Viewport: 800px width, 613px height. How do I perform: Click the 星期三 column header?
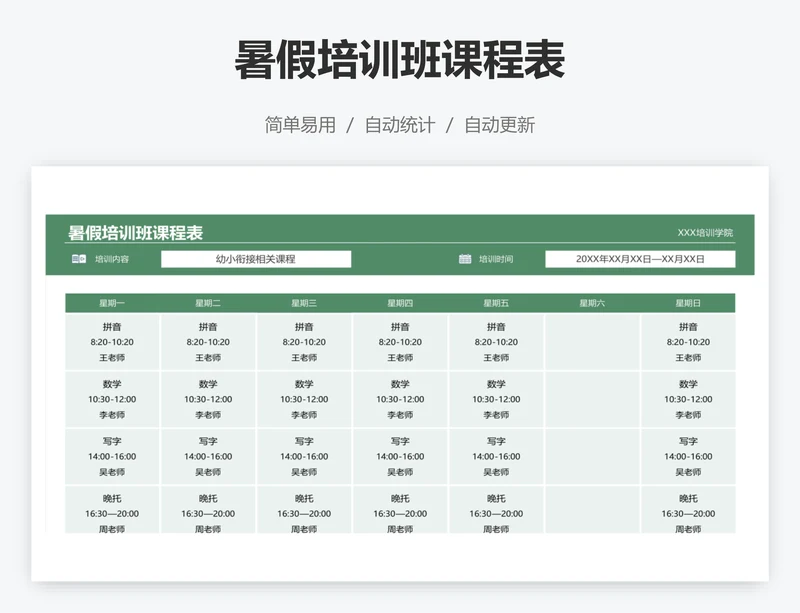pyautogui.click(x=304, y=303)
